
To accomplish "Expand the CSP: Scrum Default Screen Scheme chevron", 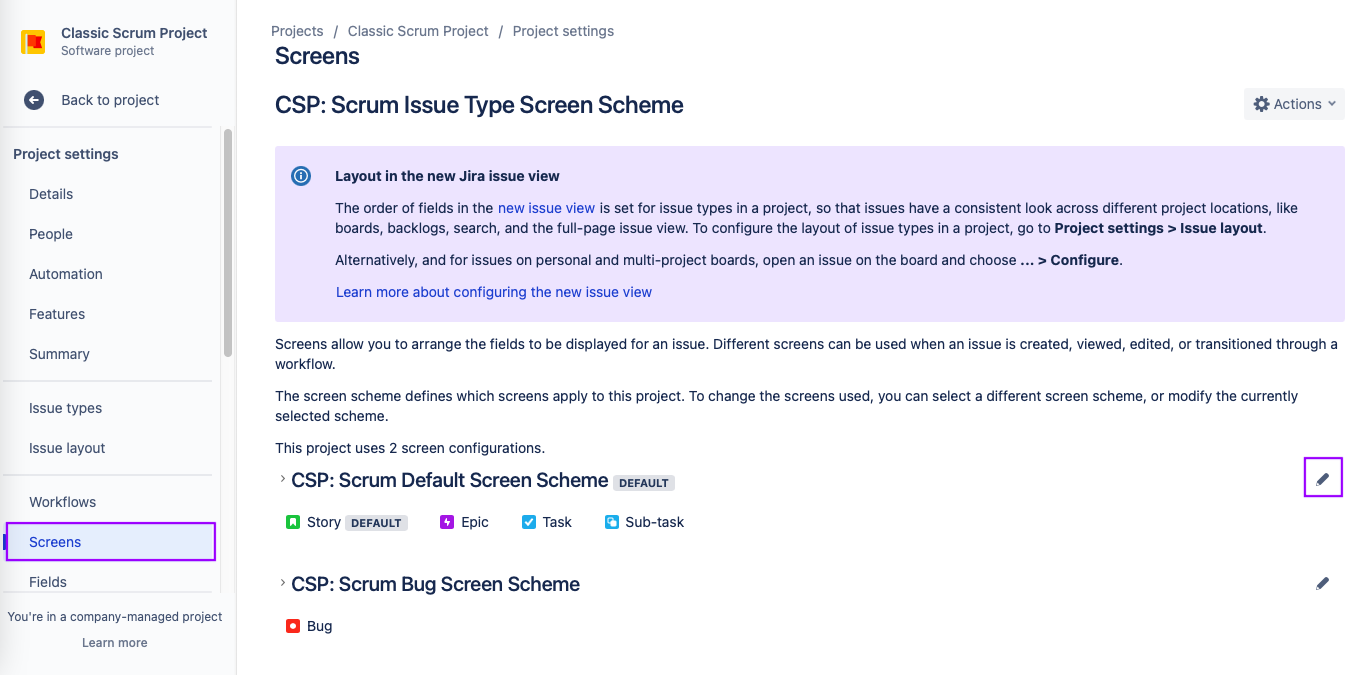I will click(283, 479).
